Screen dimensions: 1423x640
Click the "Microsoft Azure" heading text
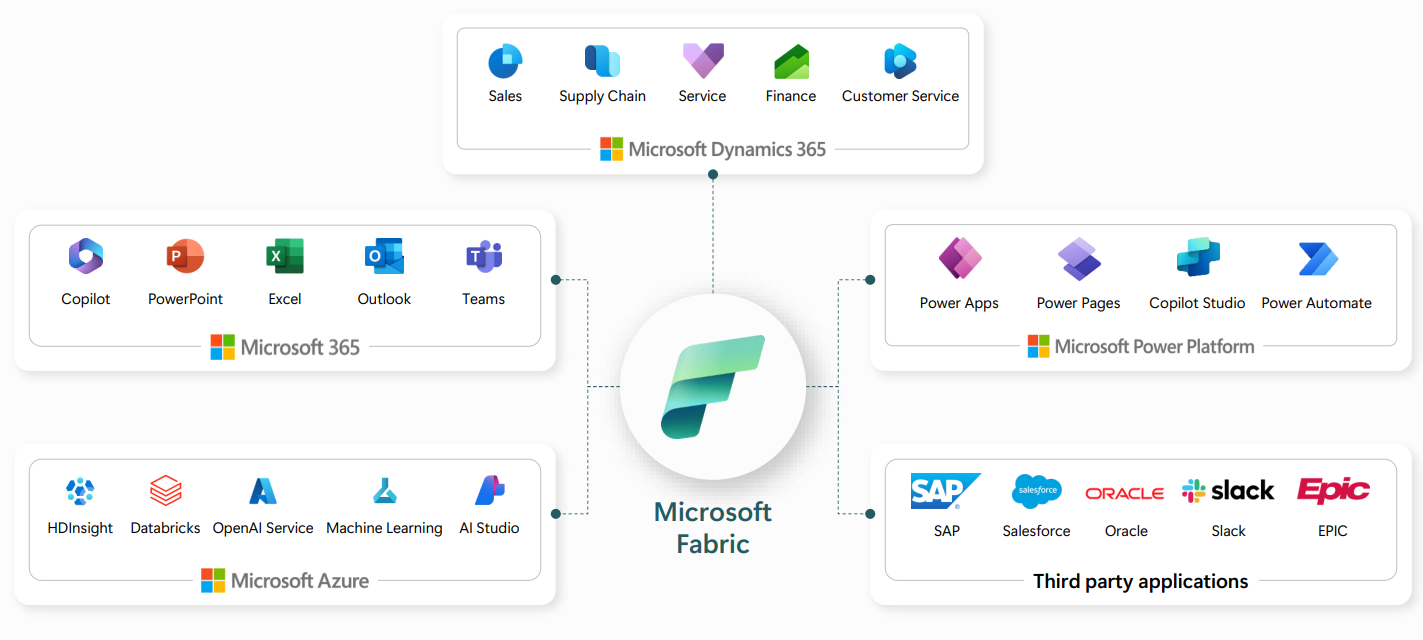(300, 581)
